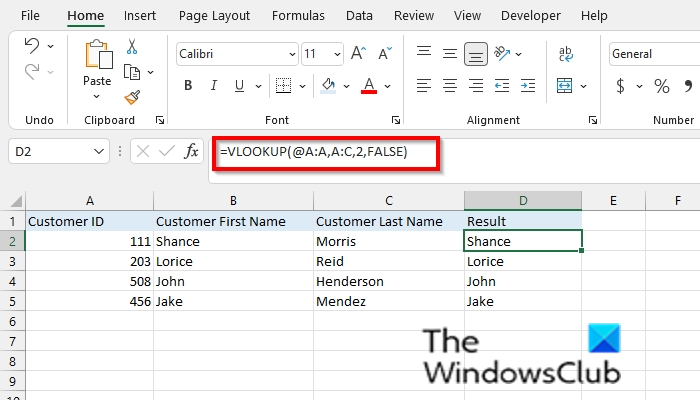Click the Insert Function fx icon
Image resolution: width=700 pixels, height=400 pixels.
[192, 151]
